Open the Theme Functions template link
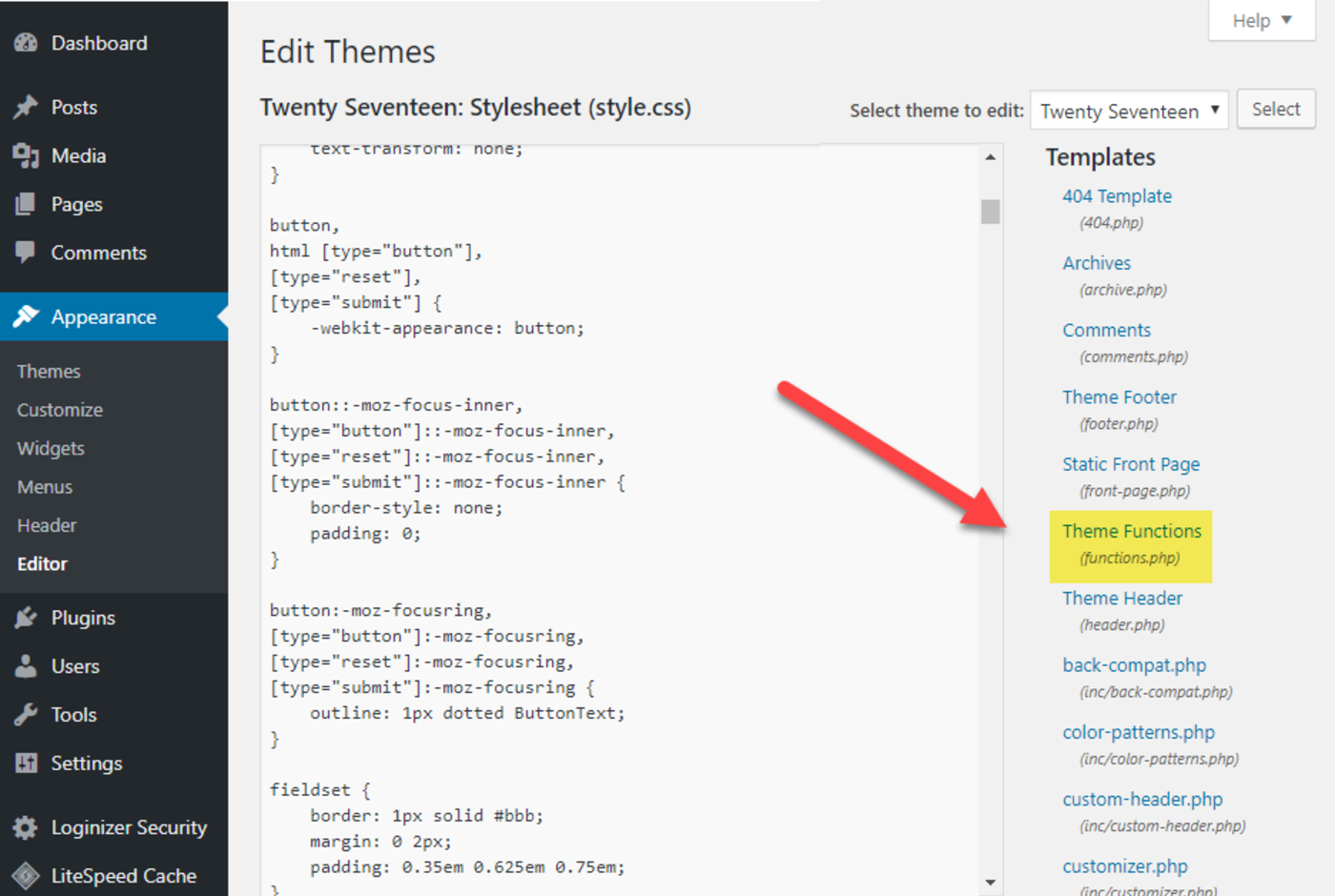This screenshot has height=896, width=1335. (x=1132, y=531)
